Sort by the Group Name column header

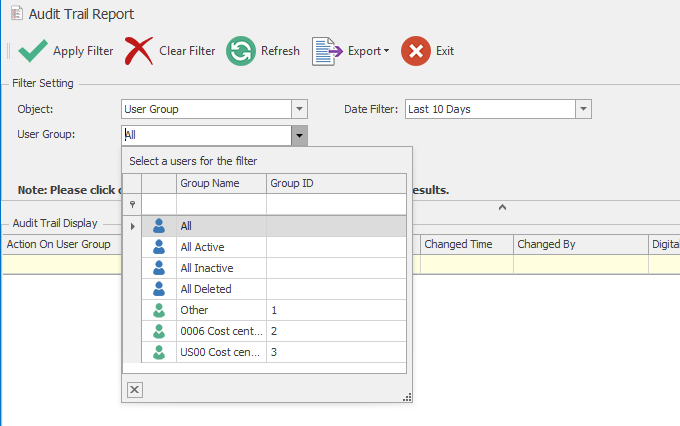(x=220, y=184)
